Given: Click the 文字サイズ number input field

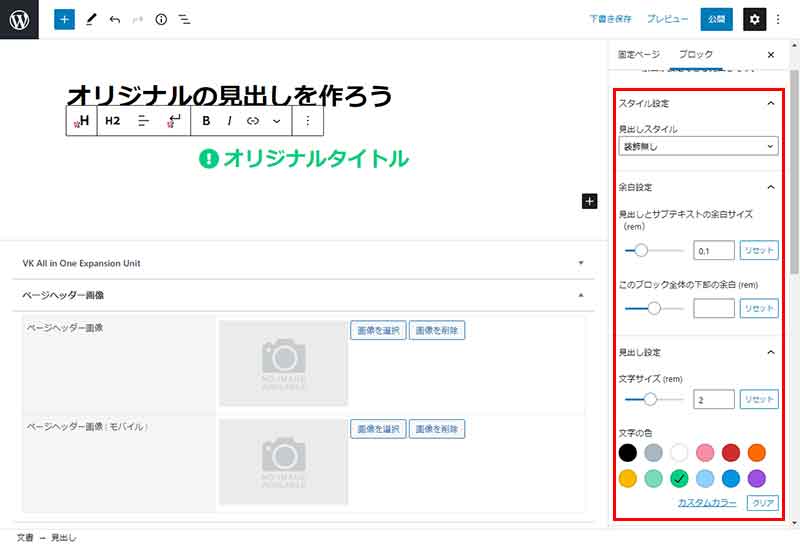Looking at the screenshot, I should (x=714, y=399).
